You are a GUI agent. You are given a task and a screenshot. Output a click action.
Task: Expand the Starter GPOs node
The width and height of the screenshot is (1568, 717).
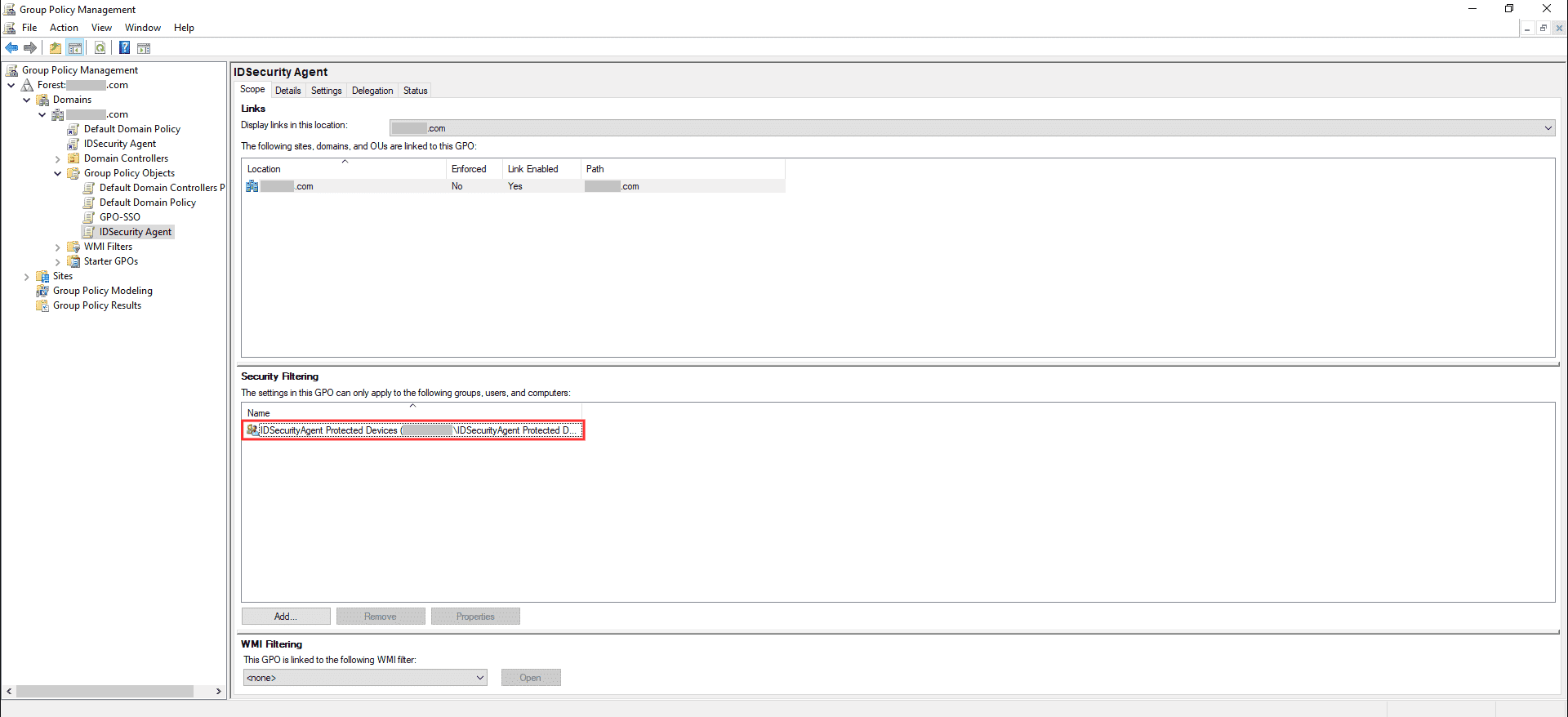[x=58, y=261]
